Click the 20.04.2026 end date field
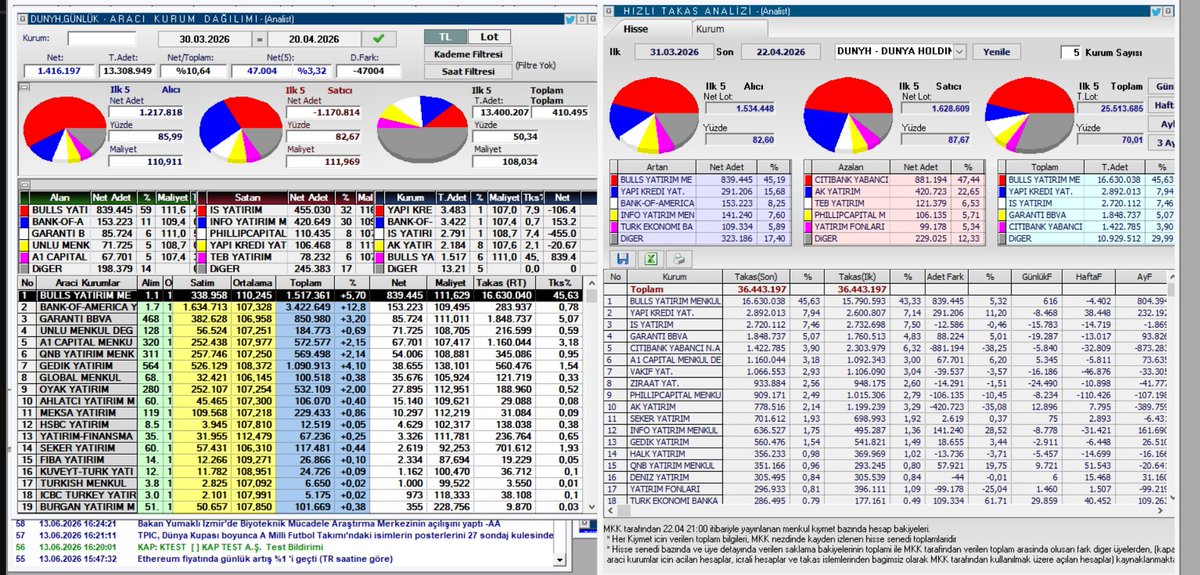 click(x=316, y=39)
